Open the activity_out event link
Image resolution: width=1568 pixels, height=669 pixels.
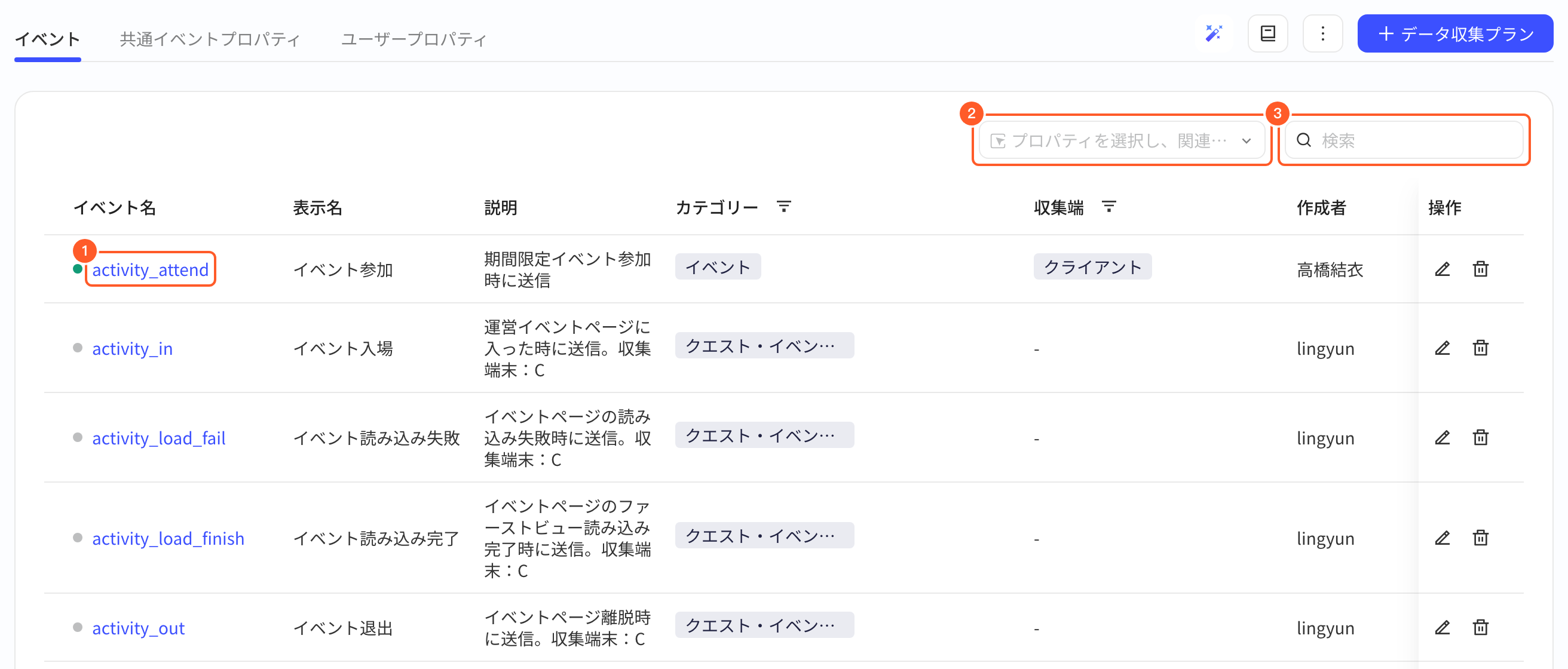[138, 628]
